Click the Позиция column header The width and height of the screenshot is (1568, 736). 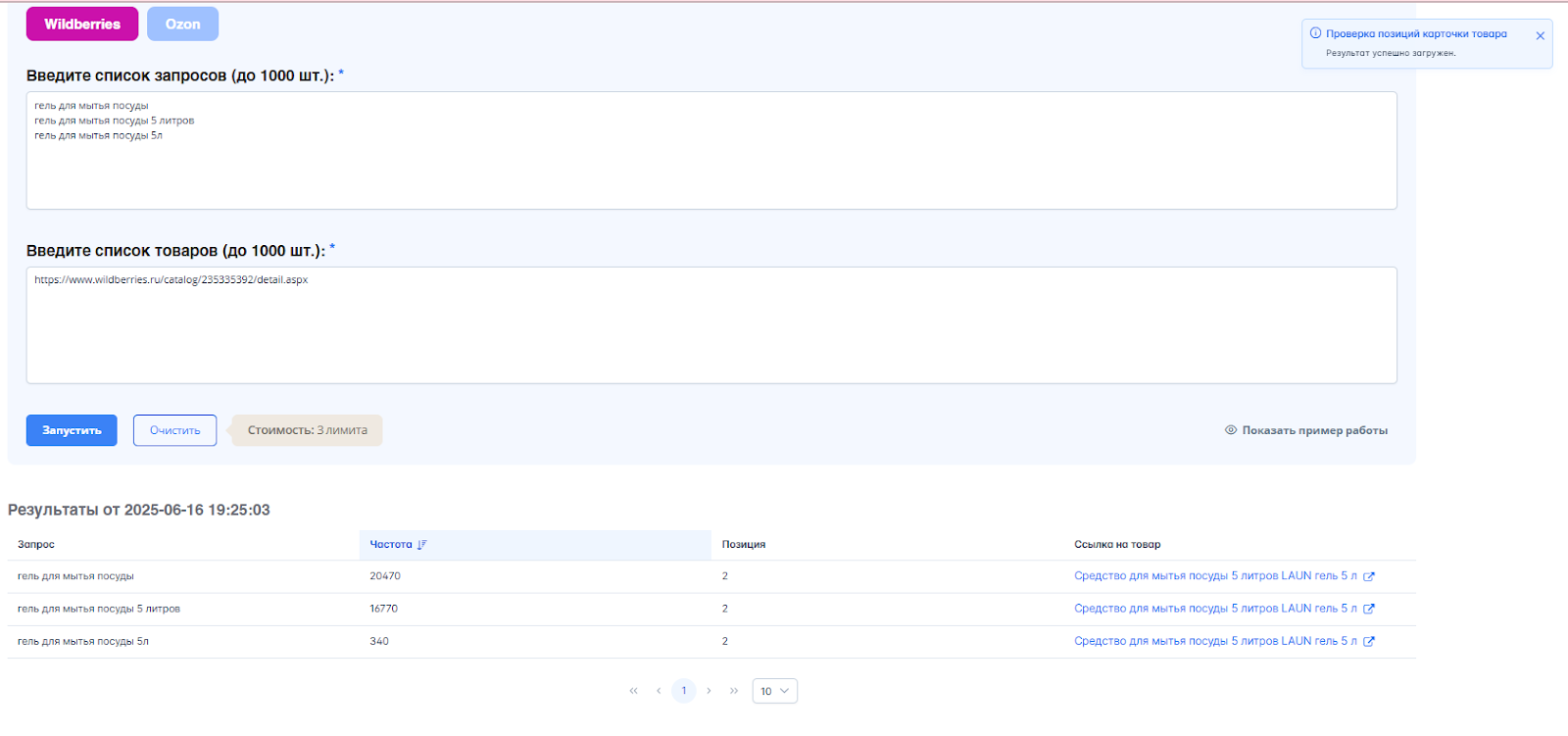[744, 544]
